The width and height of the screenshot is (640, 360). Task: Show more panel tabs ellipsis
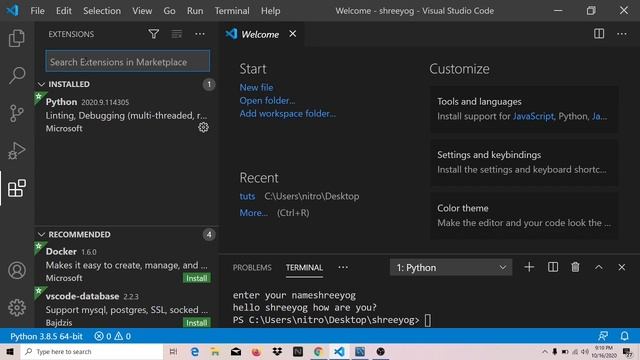pos(343,267)
